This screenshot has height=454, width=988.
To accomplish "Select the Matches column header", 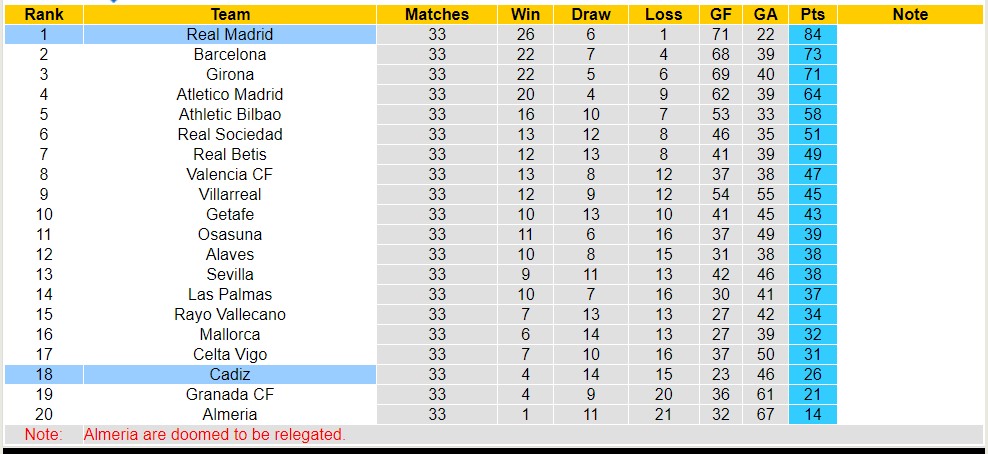I will pyautogui.click(x=437, y=14).
